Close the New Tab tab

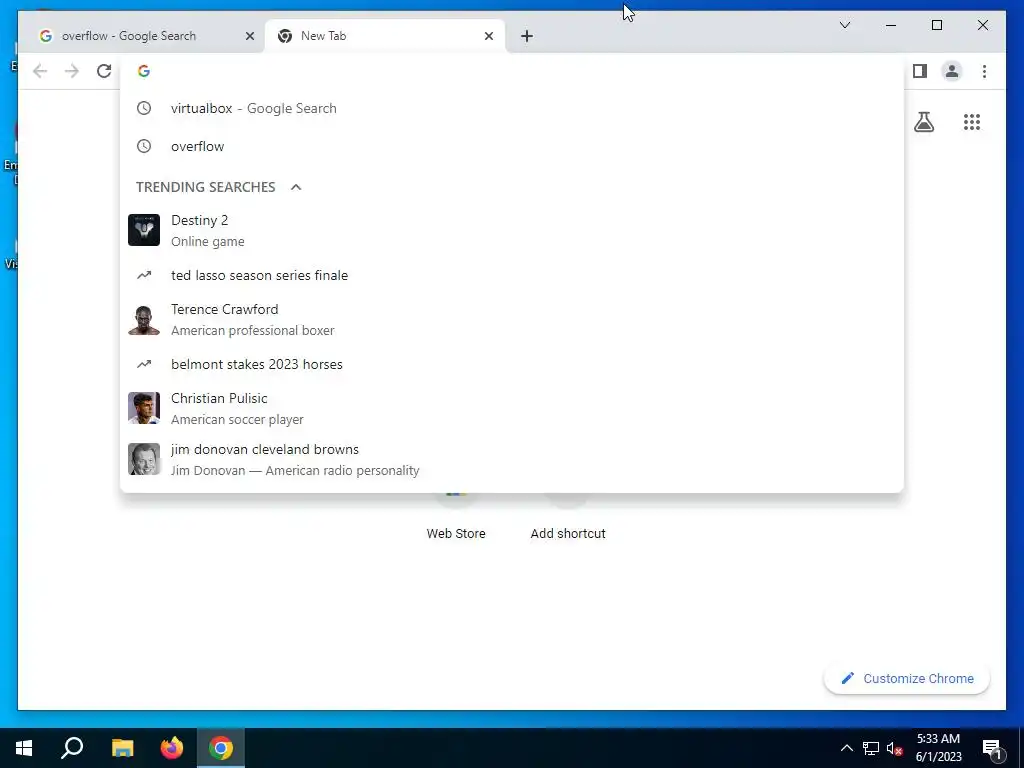(x=488, y=36)
